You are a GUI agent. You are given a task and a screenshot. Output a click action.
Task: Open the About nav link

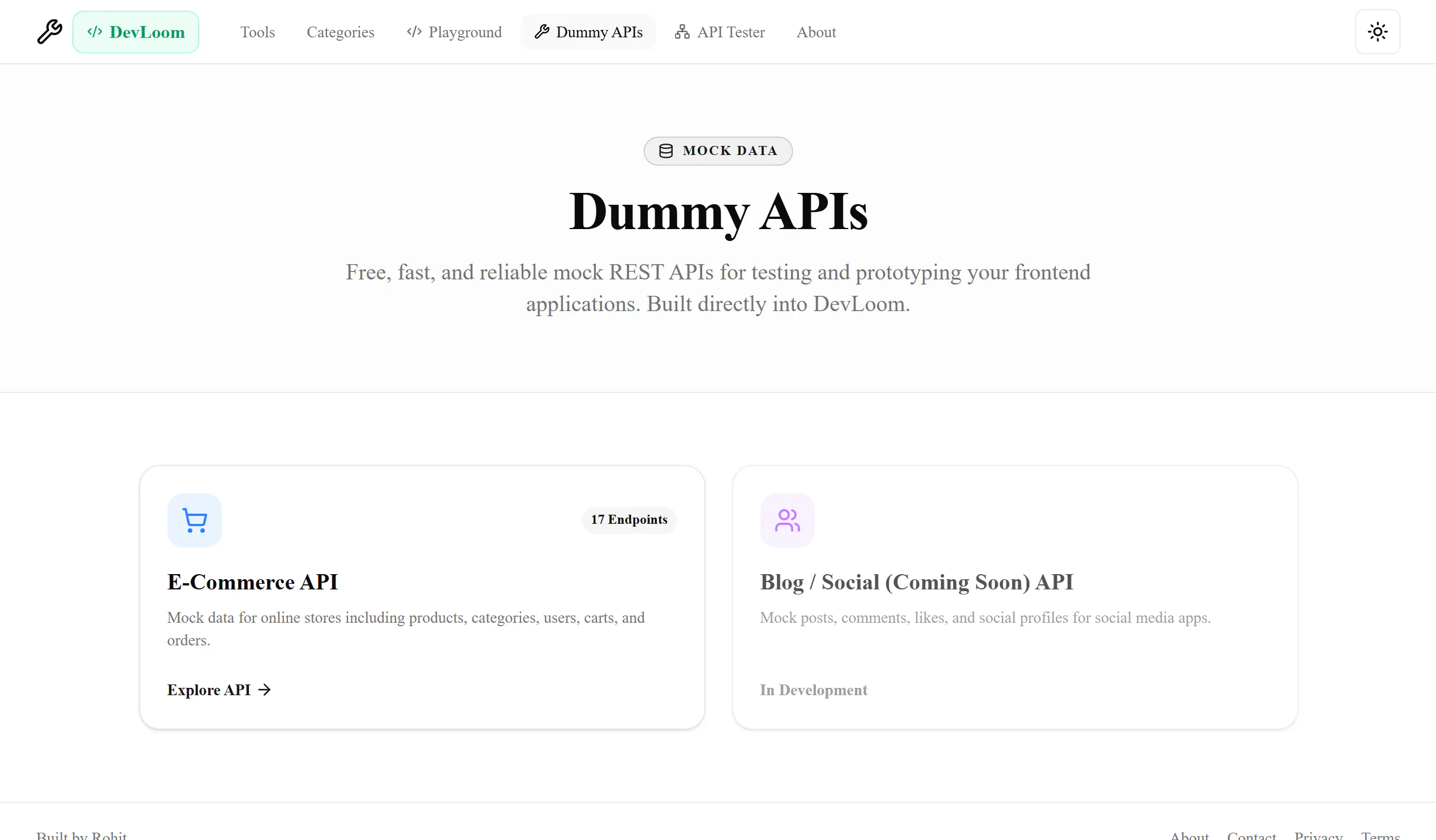(816, 32)
